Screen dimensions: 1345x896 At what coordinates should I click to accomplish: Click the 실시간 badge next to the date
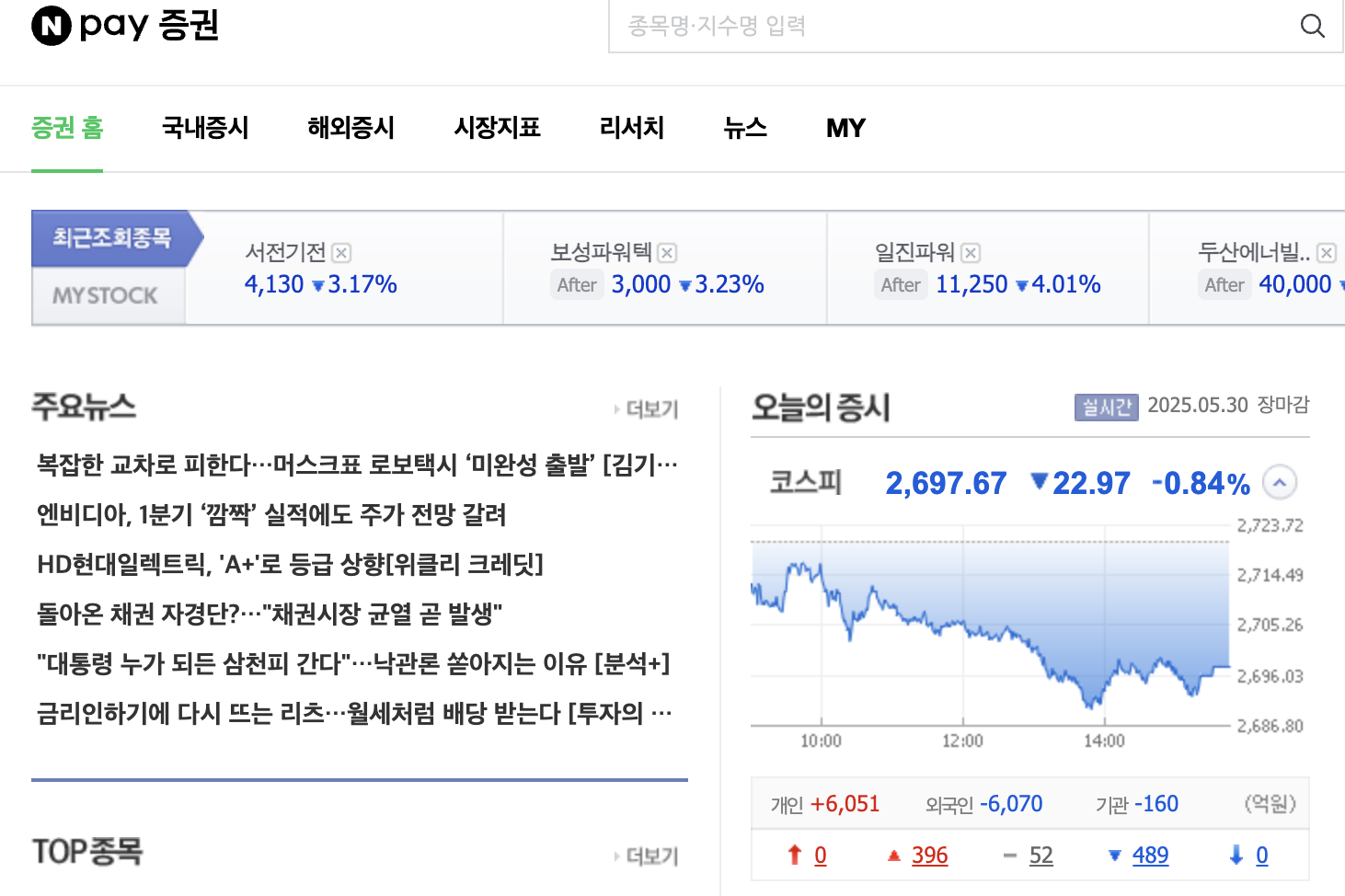(1105, 406)
